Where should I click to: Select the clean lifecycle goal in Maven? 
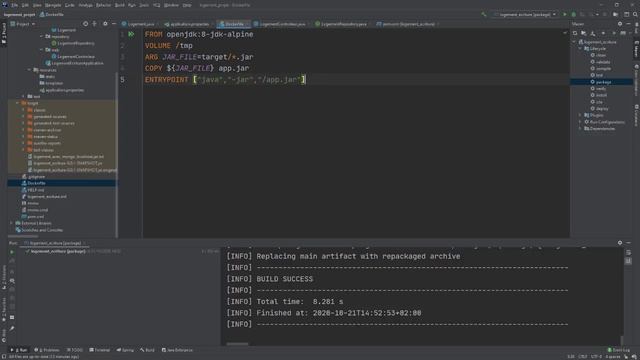601,55
